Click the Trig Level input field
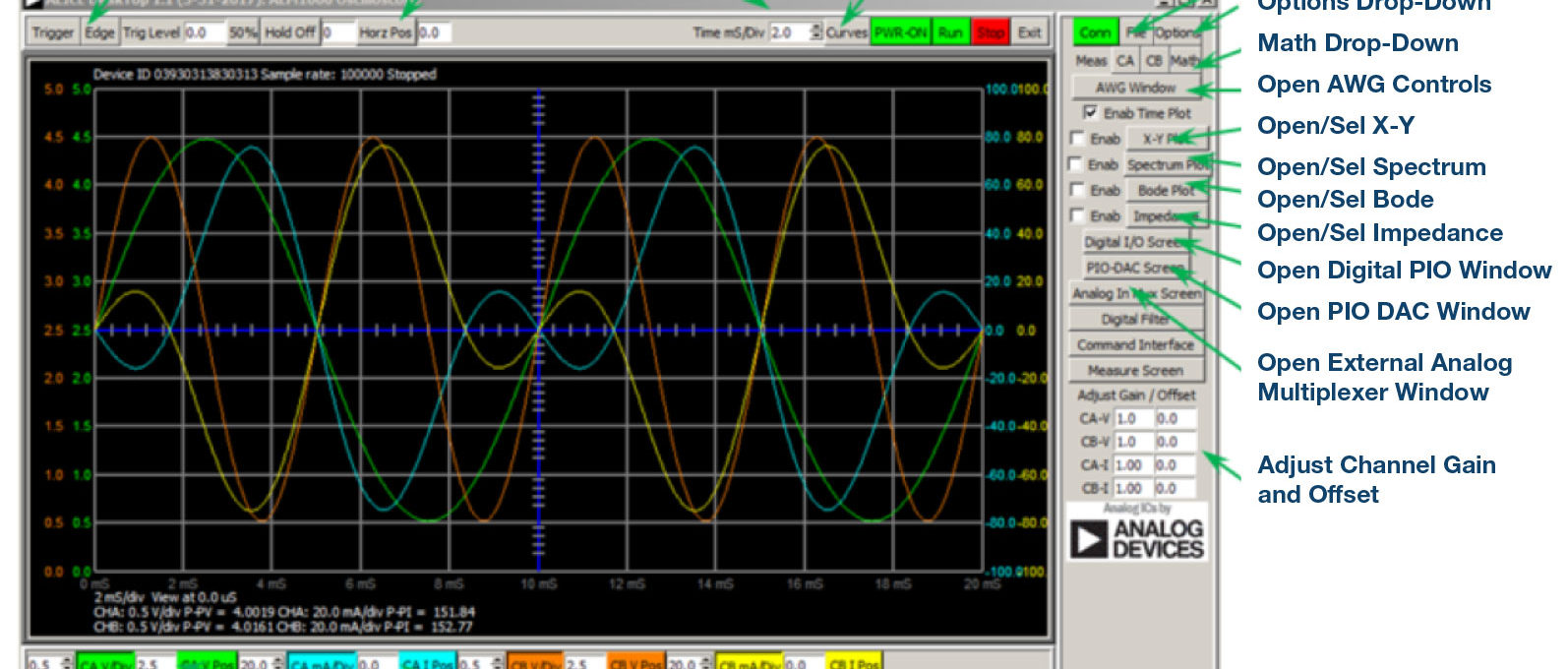The image size is (1568, 669). [x=204, y=32]
